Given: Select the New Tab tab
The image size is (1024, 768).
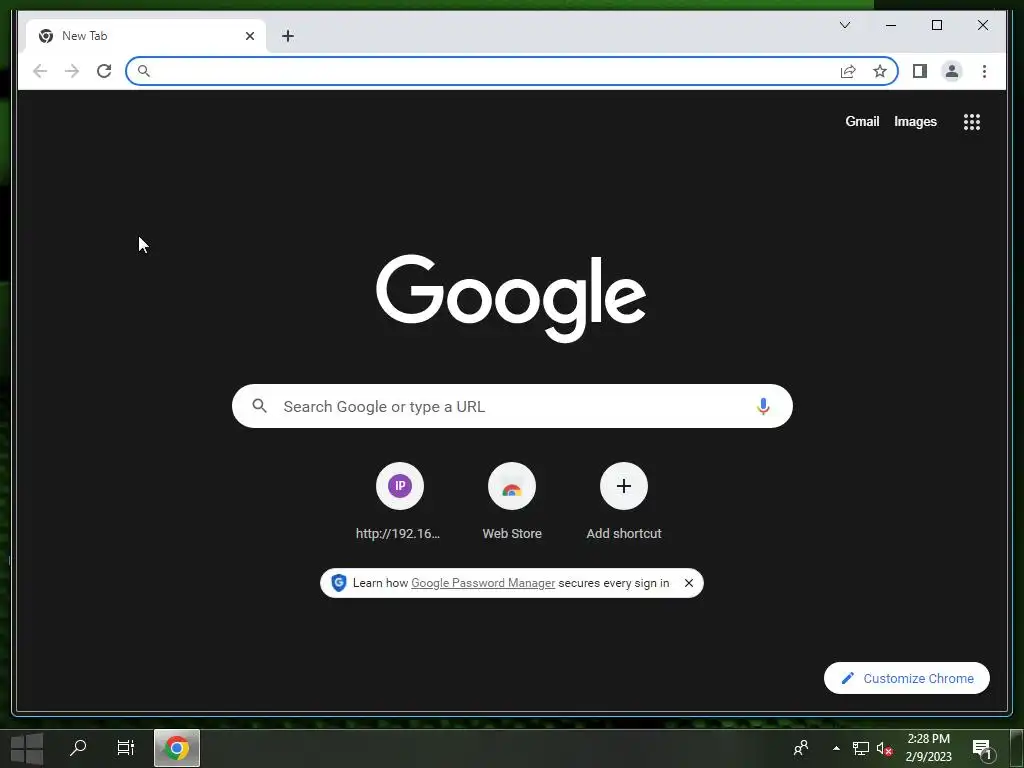Looking at the screenshot, I should pos(145,36).
